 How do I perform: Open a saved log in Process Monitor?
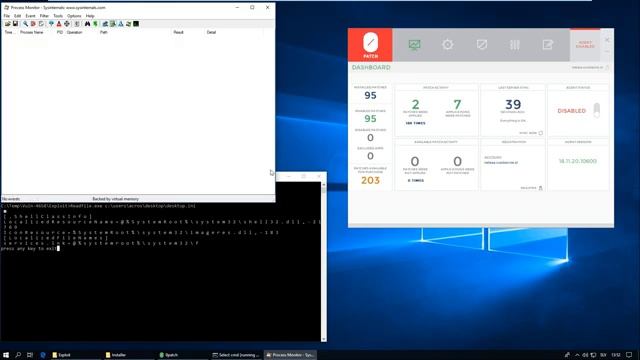7,24
